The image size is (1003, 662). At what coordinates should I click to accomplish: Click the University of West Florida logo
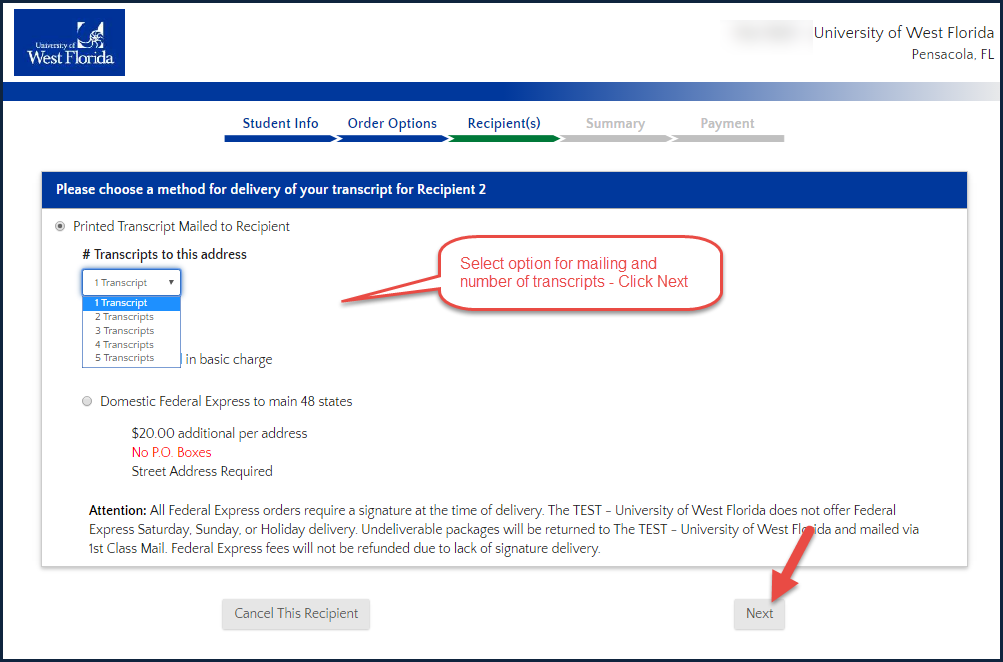(x=69, y=42)
